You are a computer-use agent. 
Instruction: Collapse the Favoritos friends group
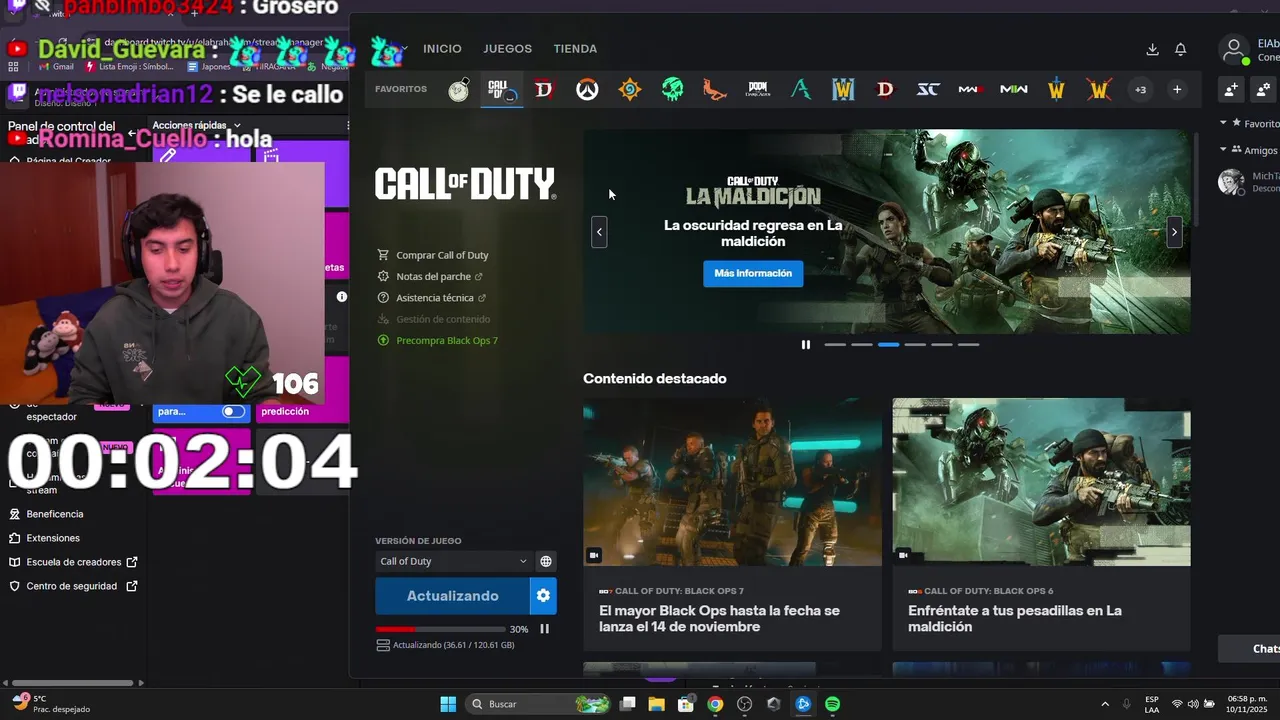tap(1224, 123)
